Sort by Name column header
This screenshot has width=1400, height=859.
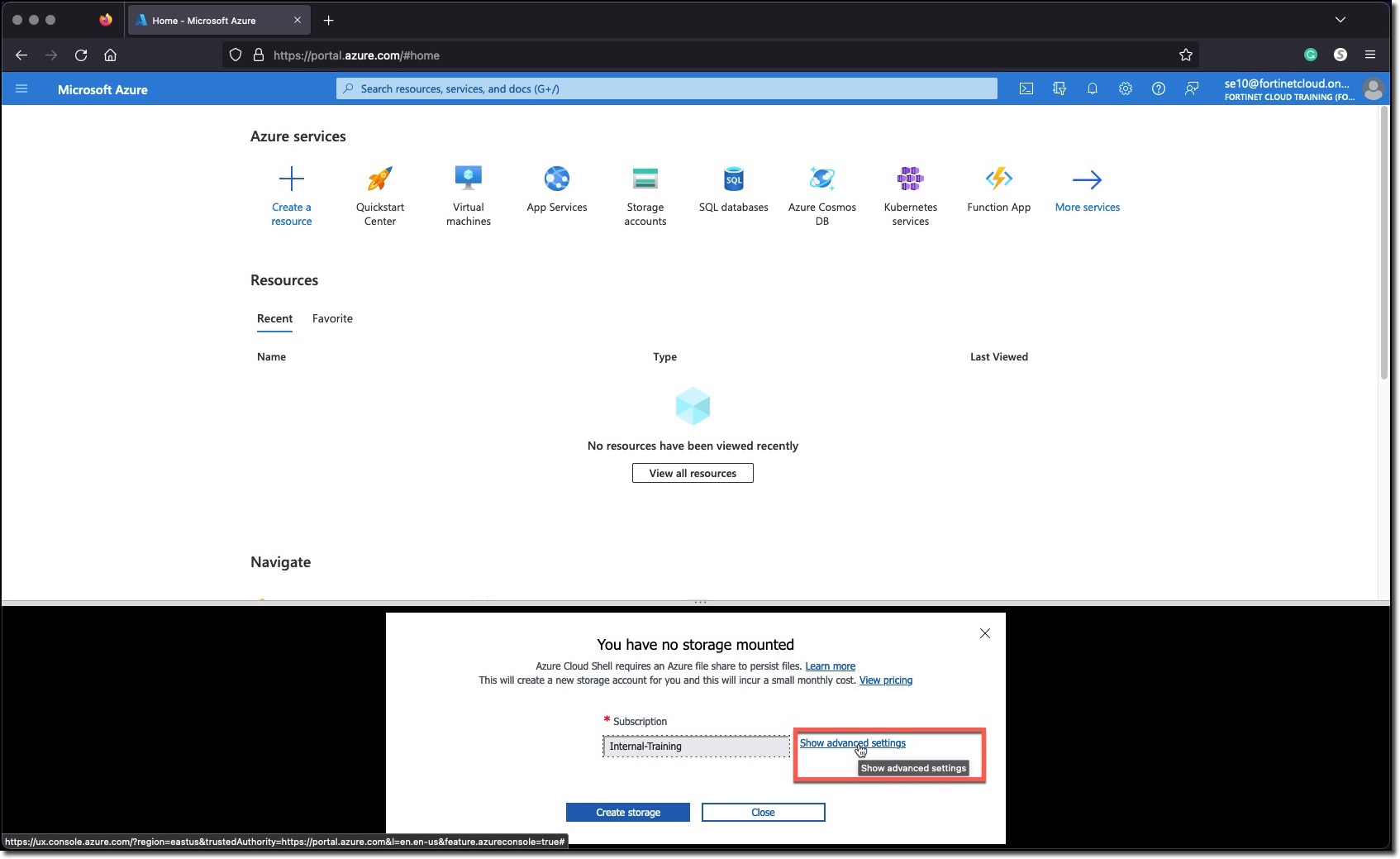271,357
